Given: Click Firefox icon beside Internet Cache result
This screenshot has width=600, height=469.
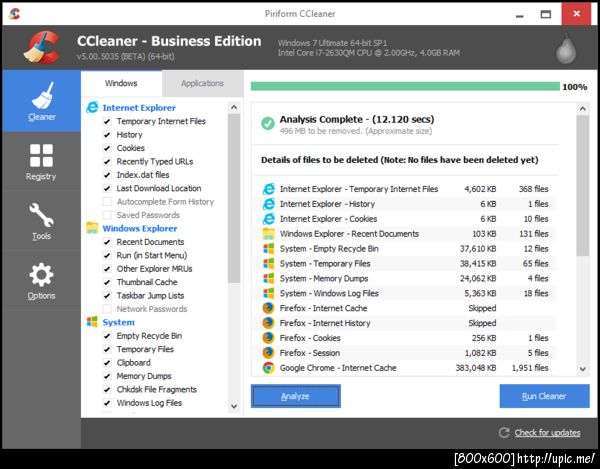Looking at the screenshot, I should pos(268,308).
